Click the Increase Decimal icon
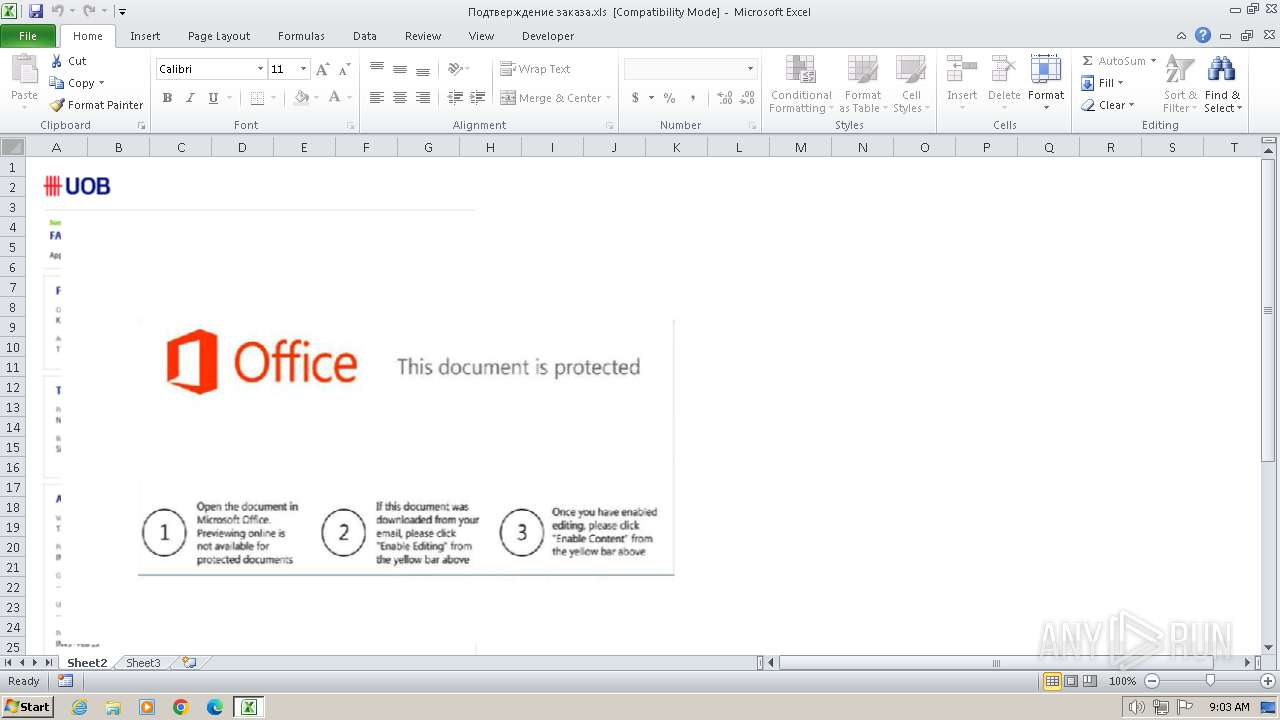 (724, 98)
